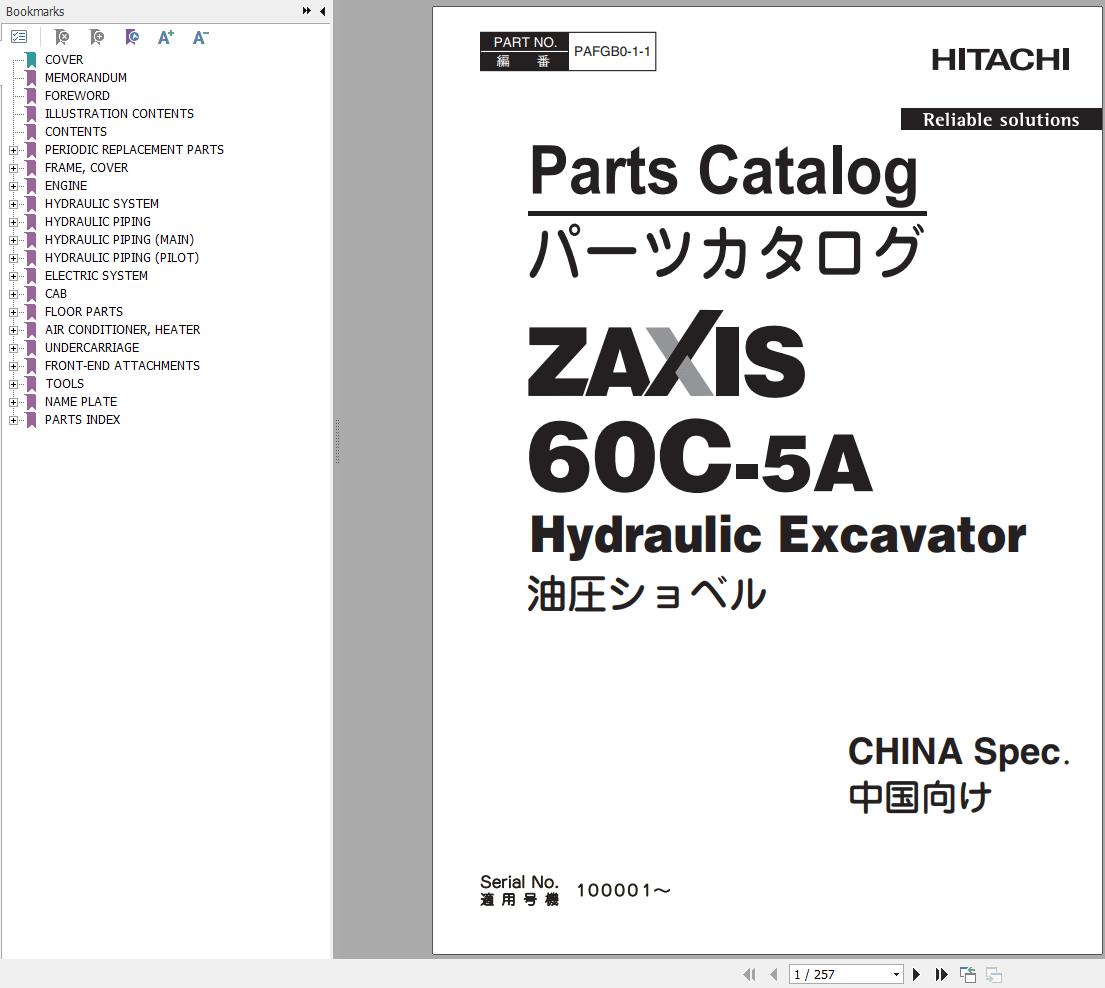Expand the ELECTRIC SYSTEM bookmark
This screenshot has height=988, width=1105.
pos(13,276)
